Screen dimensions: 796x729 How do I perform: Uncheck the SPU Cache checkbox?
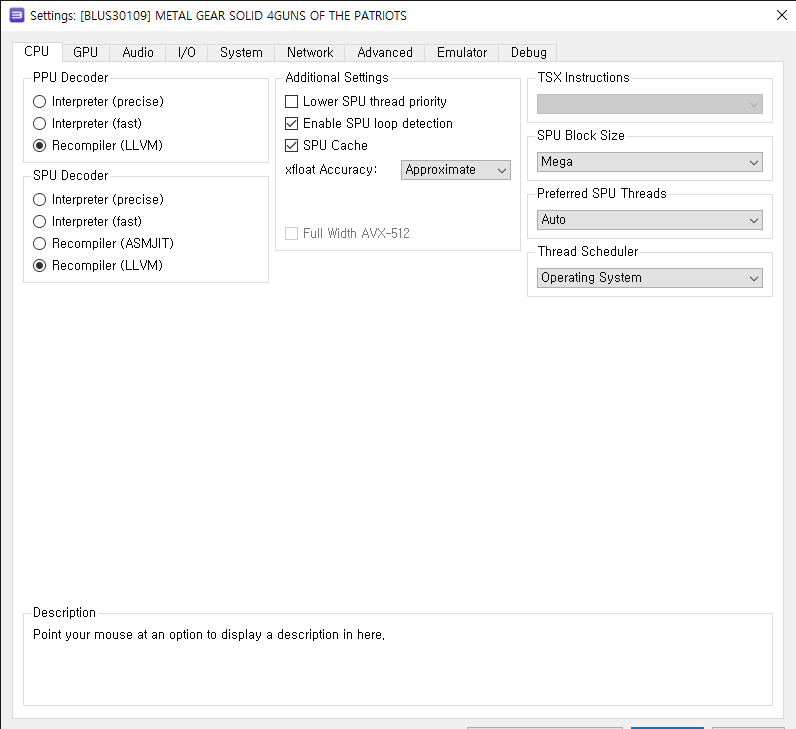(x=326, y=146)
